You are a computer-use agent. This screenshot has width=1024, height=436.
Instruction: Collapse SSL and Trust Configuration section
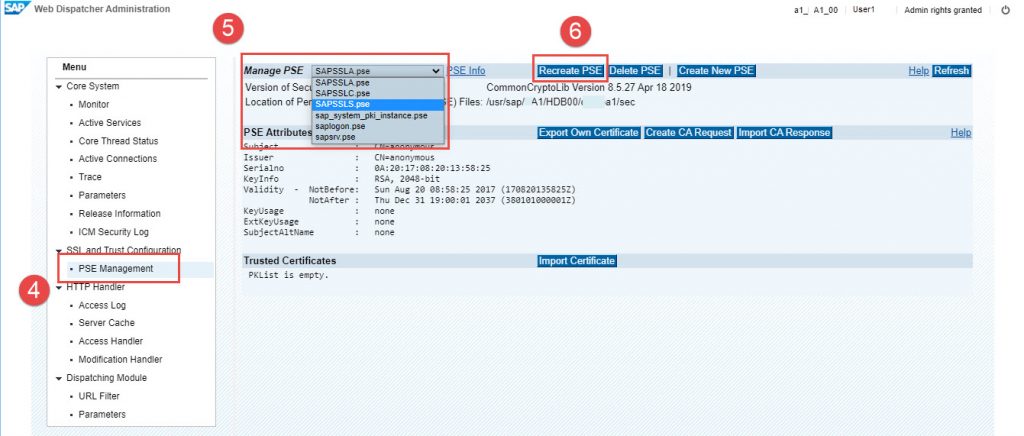click(x=59, y=251)
